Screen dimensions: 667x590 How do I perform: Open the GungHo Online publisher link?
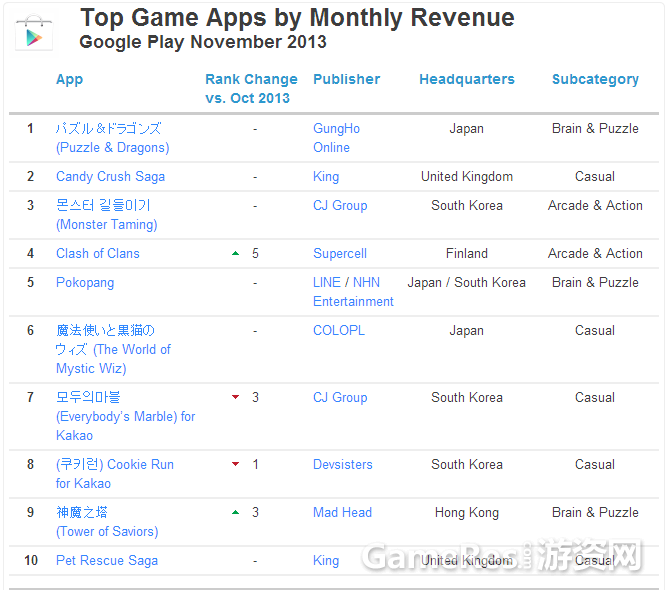point(336,138)
